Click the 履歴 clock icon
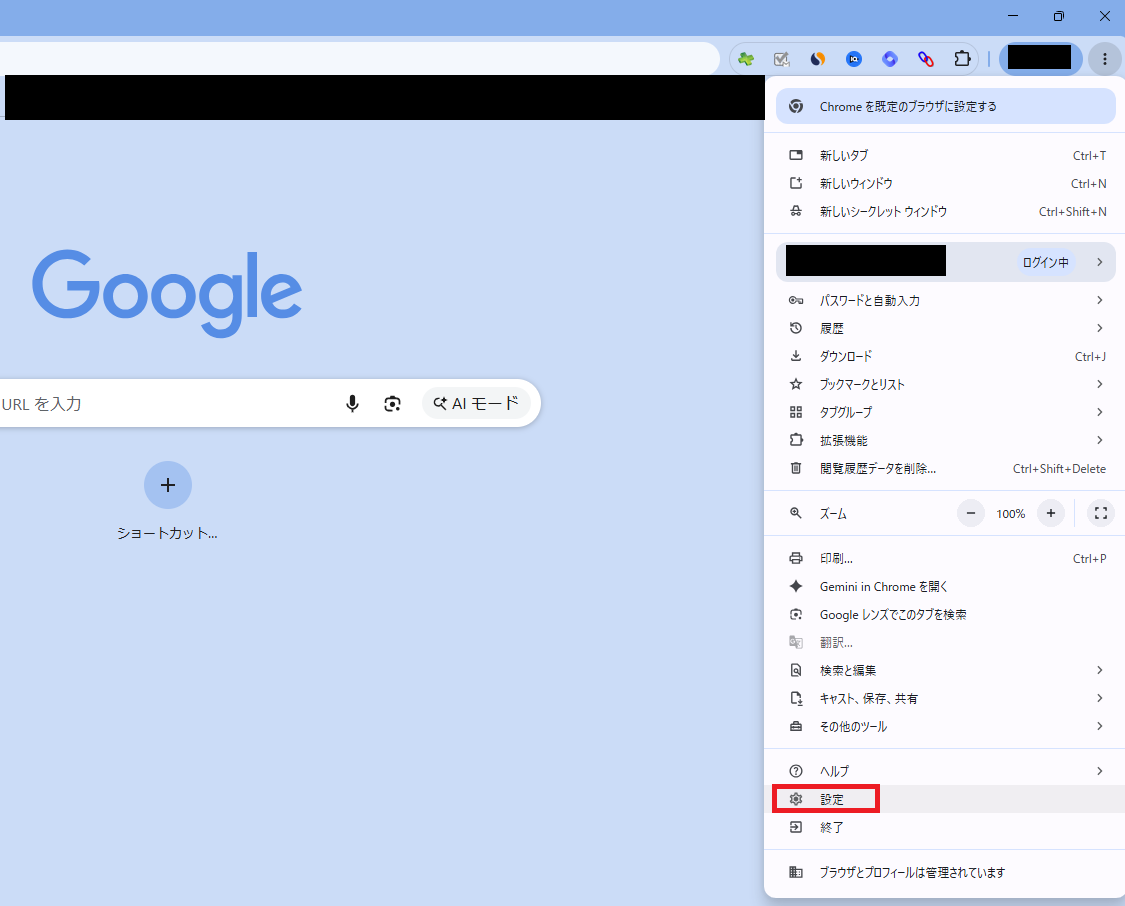The width and height of the screenshot is (1125, 906). coord(796,329)
